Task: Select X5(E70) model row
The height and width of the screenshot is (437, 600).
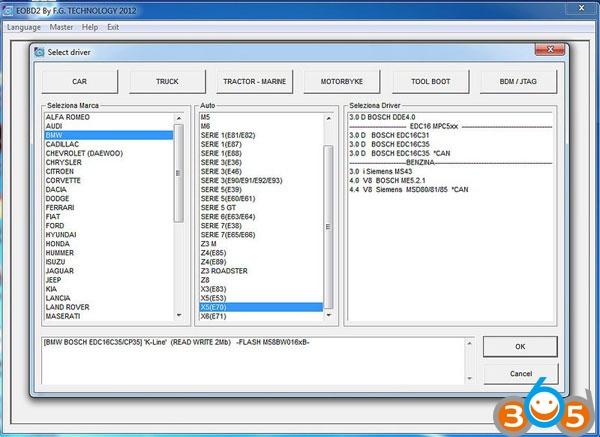Action: tap(261, 307)
